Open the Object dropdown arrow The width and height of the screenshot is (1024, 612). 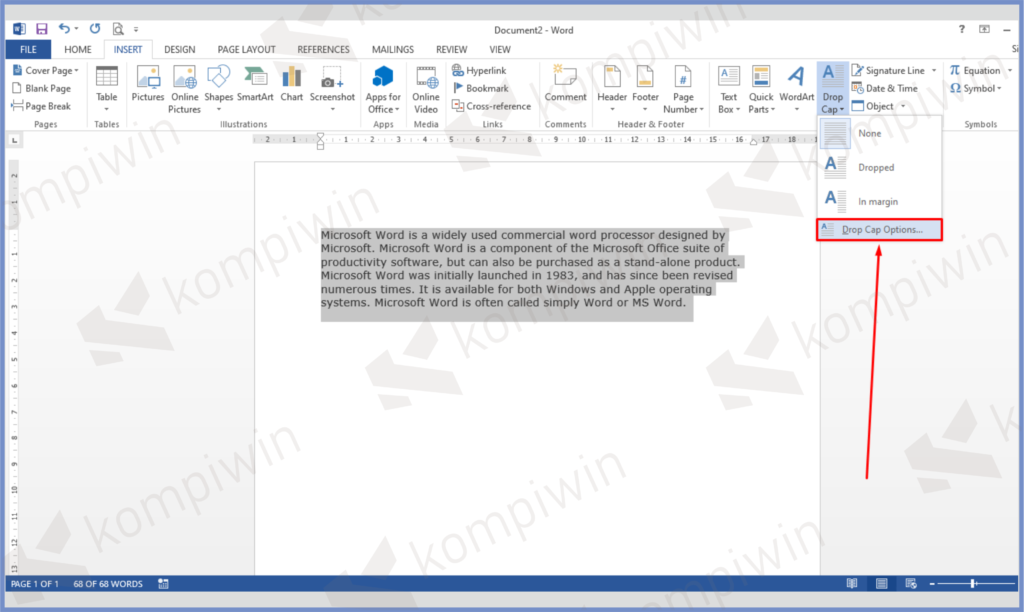(905, 106)
